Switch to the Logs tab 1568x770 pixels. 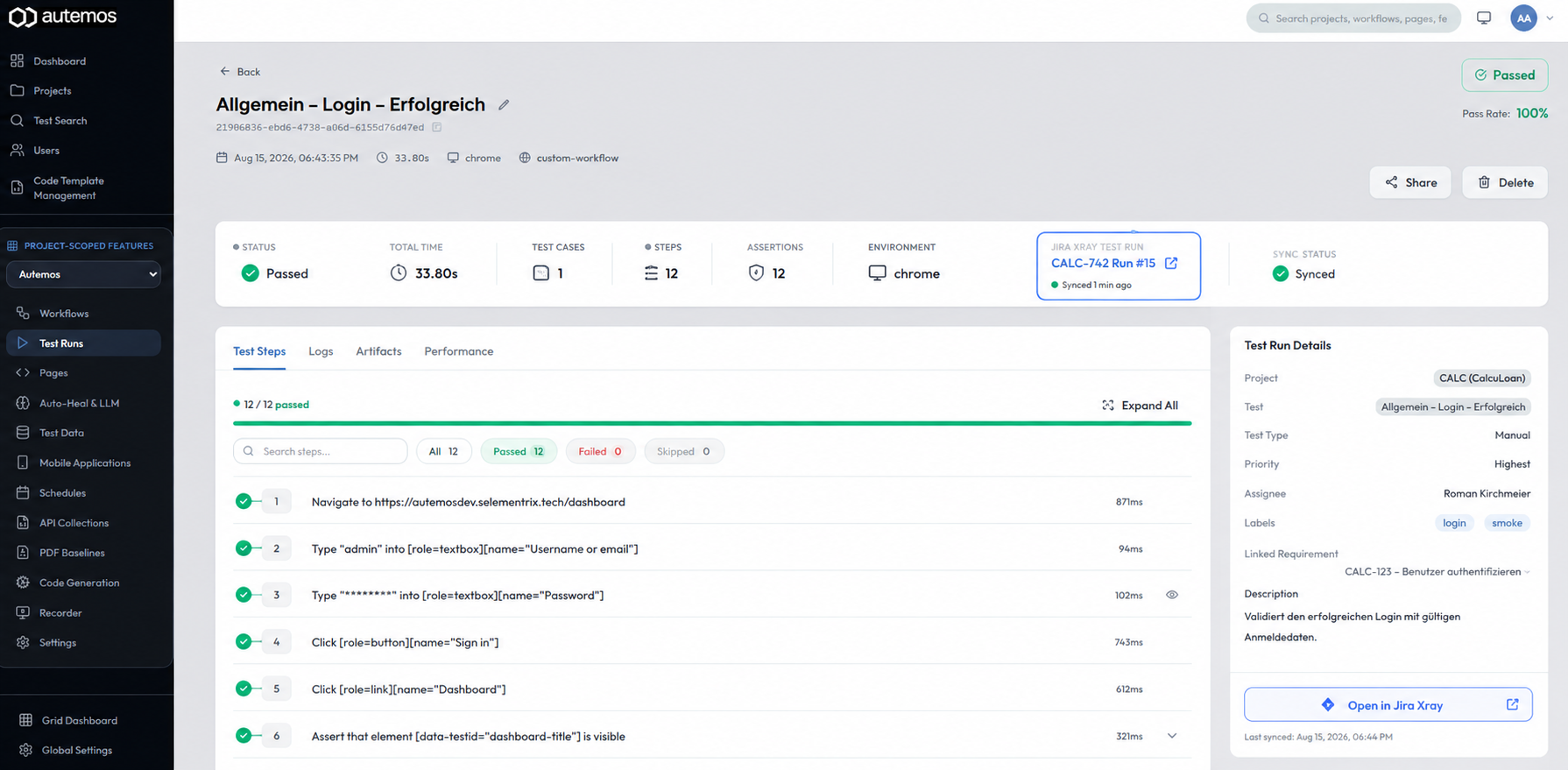click(x=321, y=351)
